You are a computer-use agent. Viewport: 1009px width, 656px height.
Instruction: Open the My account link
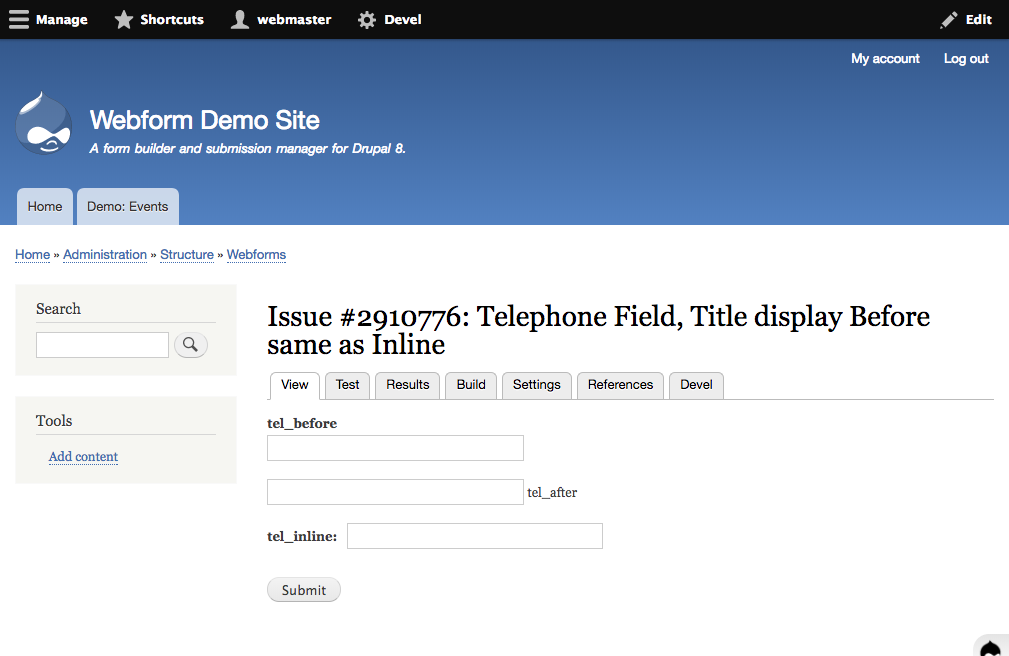pyautogui.click(x=885, y=59)
